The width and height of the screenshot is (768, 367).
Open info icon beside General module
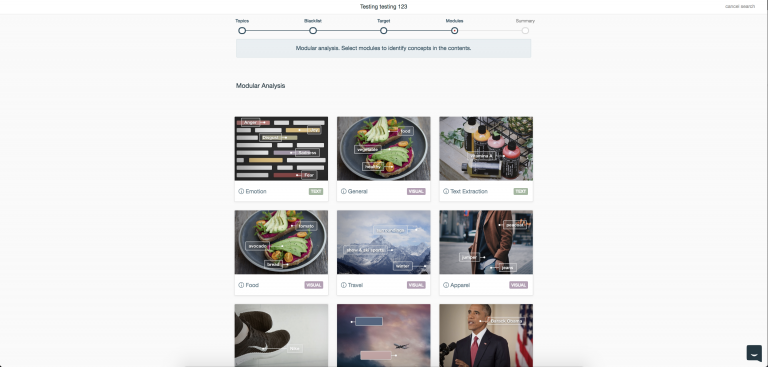[x=343, y=192]
